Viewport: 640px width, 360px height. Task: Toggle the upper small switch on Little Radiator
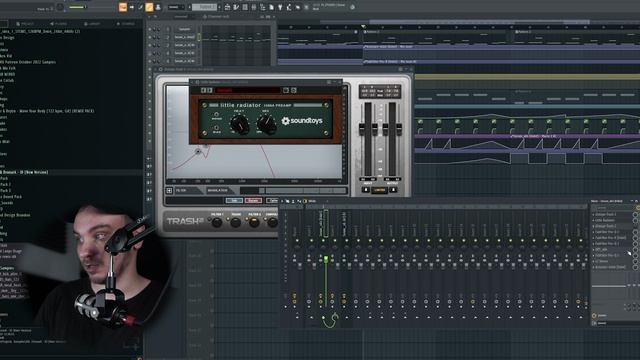216,115
